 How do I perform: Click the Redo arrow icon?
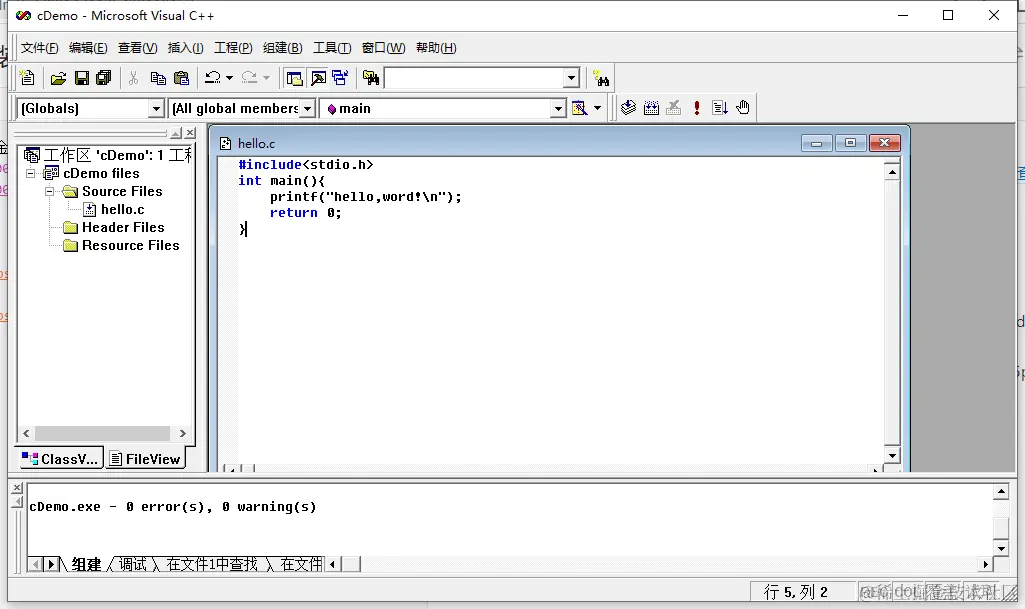(249, 78)
